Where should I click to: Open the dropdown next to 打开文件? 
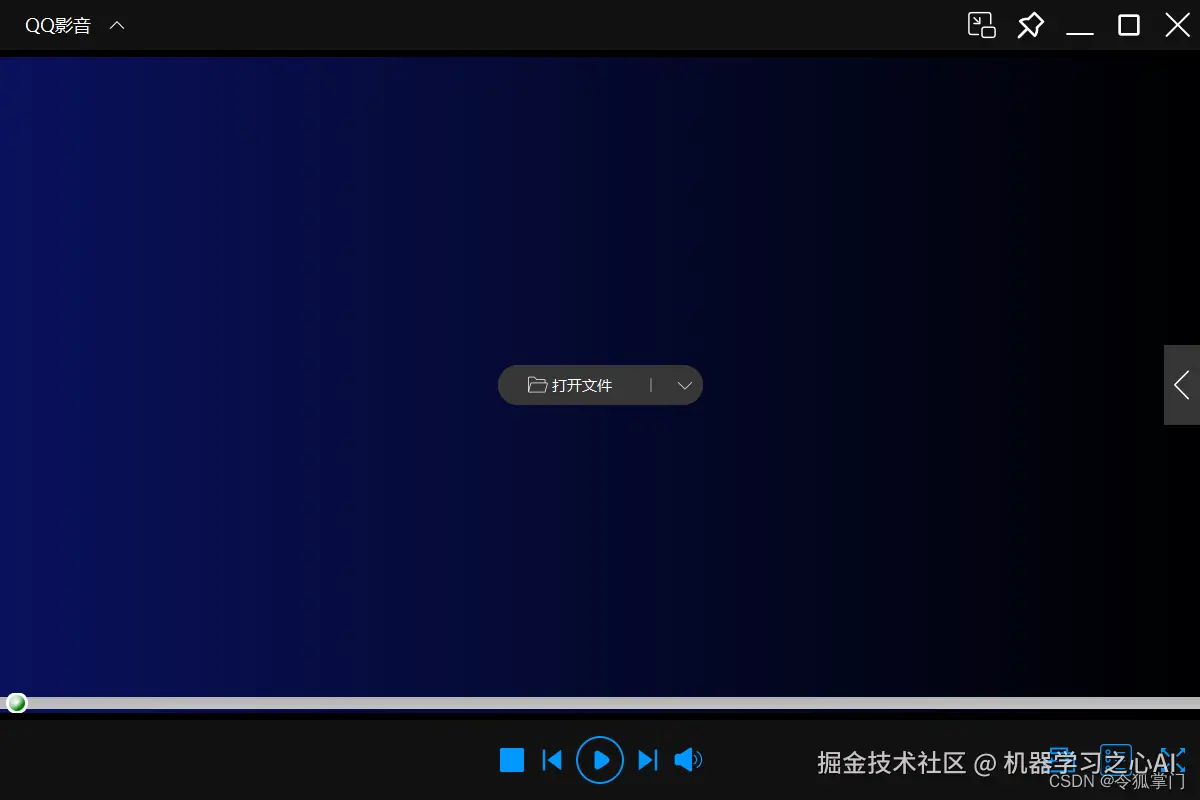(684, 385)
